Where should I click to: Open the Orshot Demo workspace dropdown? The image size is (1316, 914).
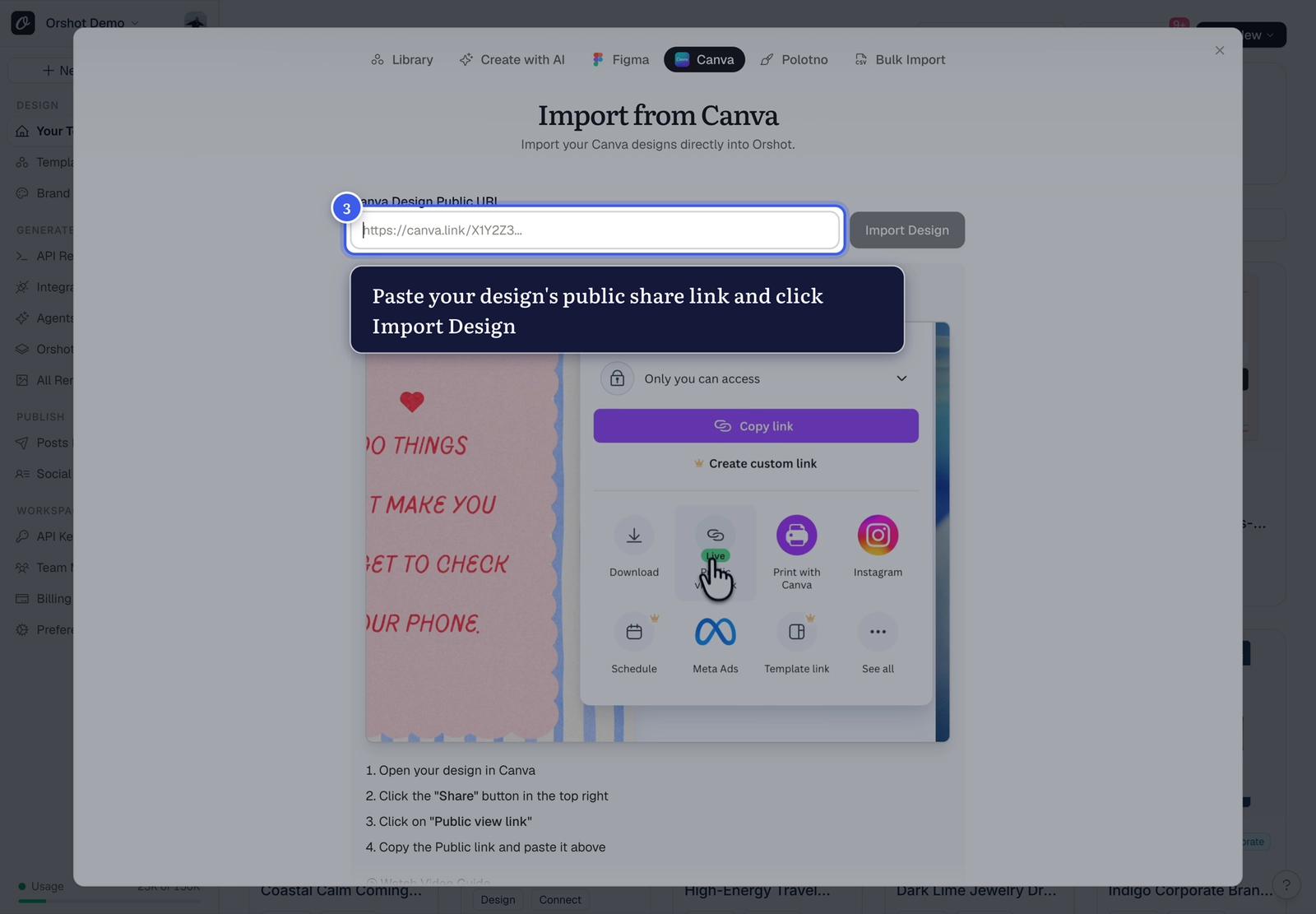coord(91,23)
